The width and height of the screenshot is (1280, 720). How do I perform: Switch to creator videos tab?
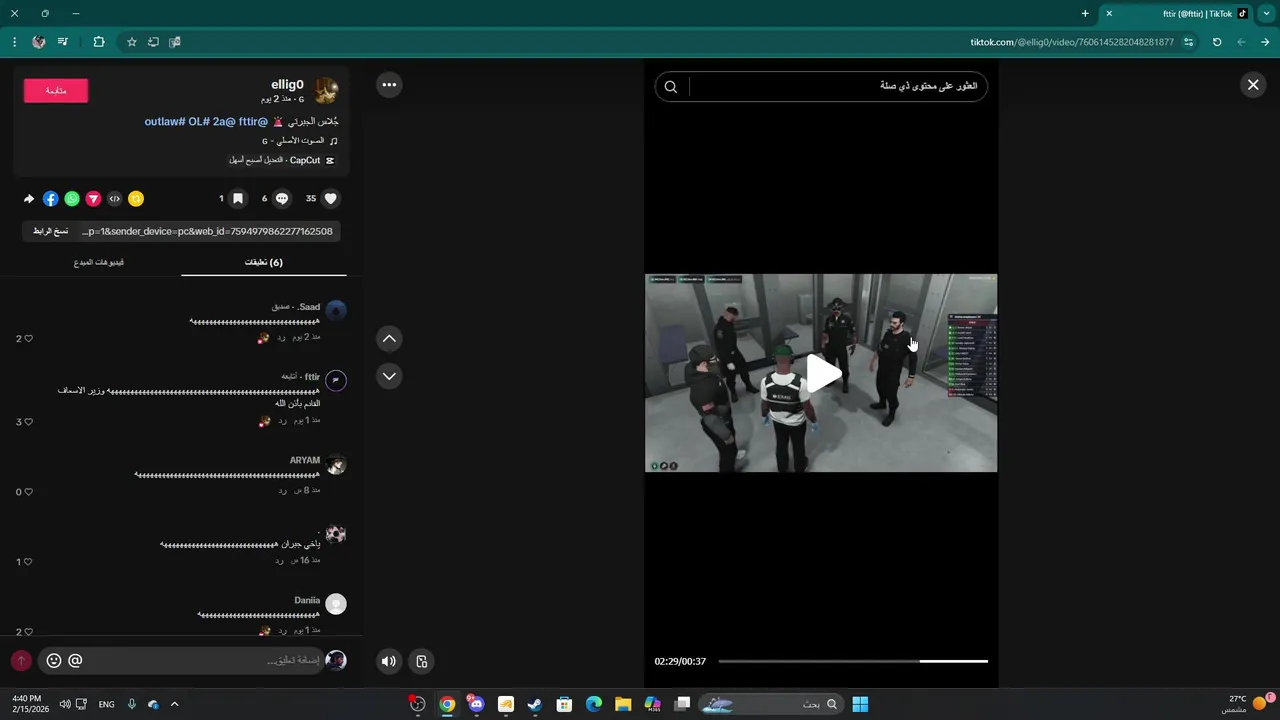point(99,262)
